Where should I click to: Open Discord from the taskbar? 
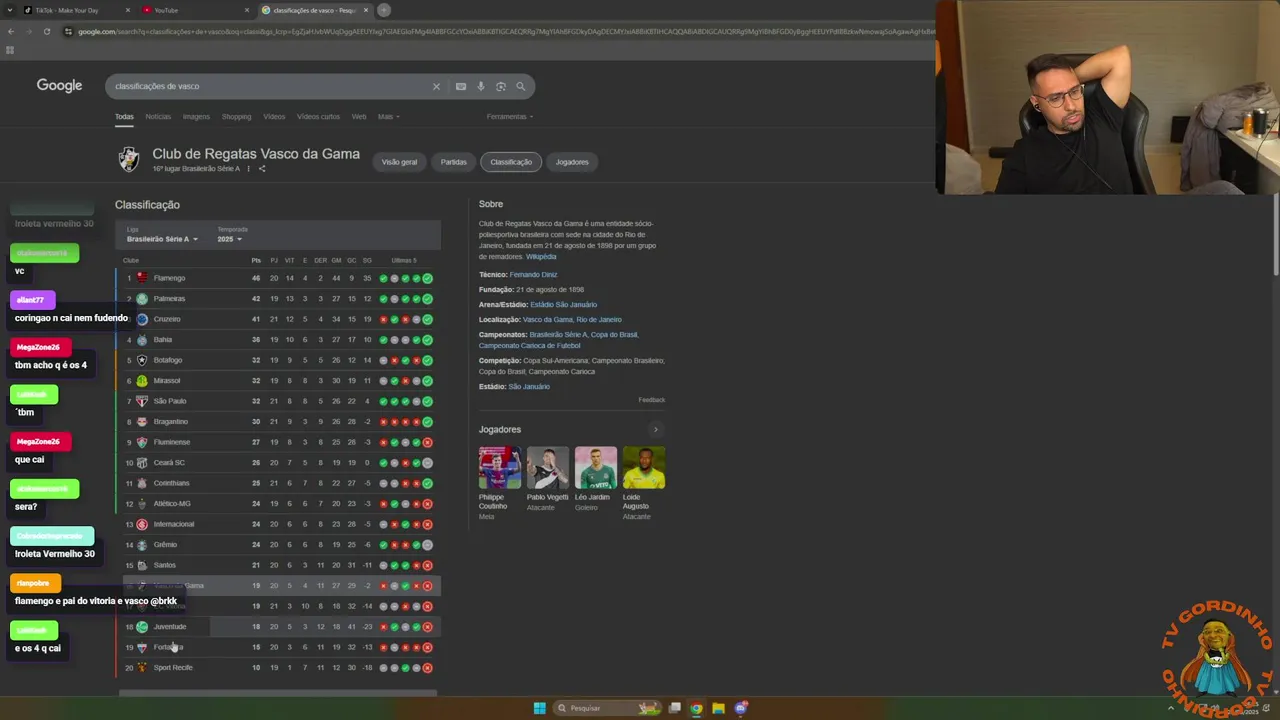[x=741, y=708]
